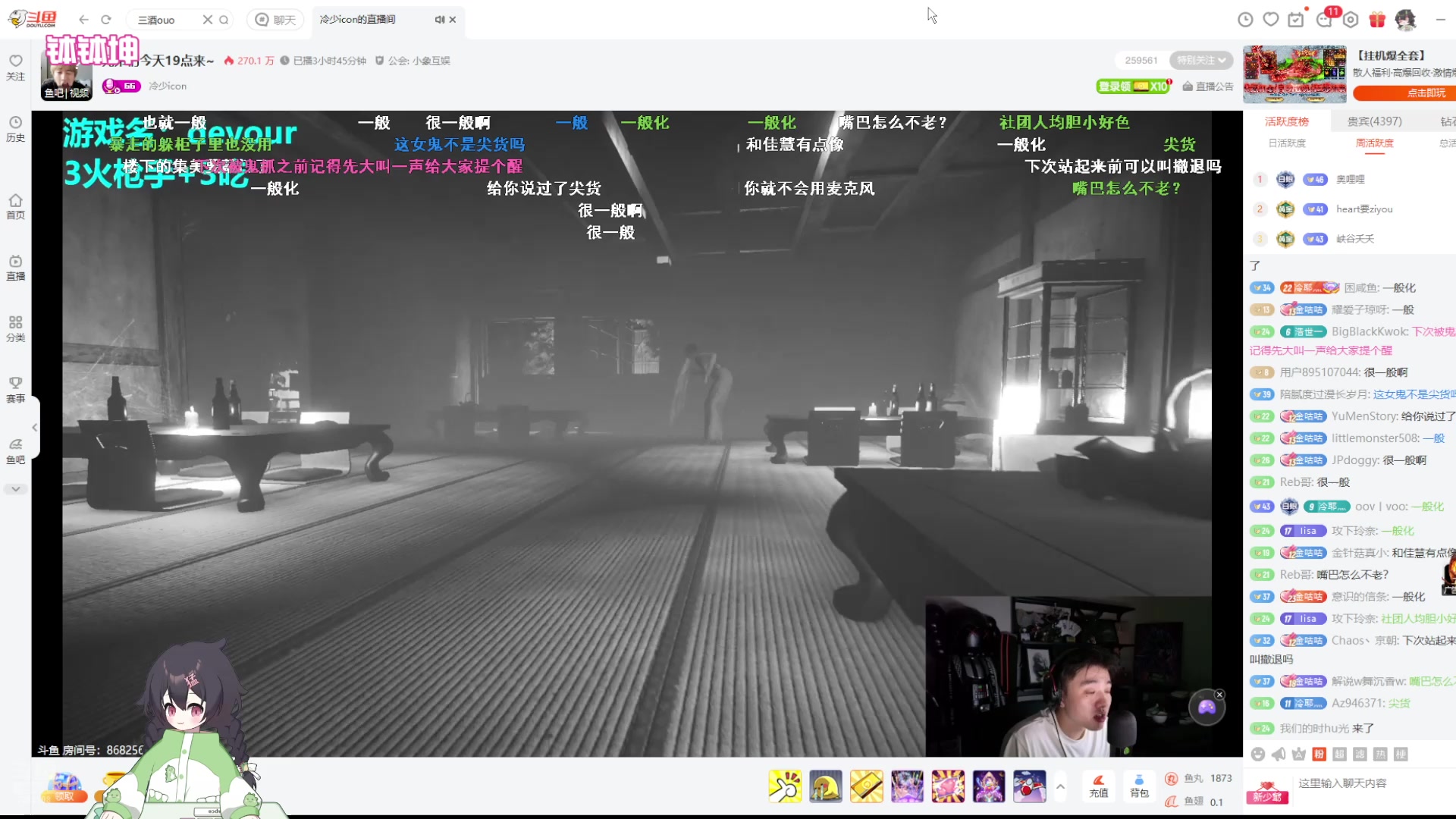Refresh the page with reload icon
The height and width of the screenshot is (819, 1456).
106,20
